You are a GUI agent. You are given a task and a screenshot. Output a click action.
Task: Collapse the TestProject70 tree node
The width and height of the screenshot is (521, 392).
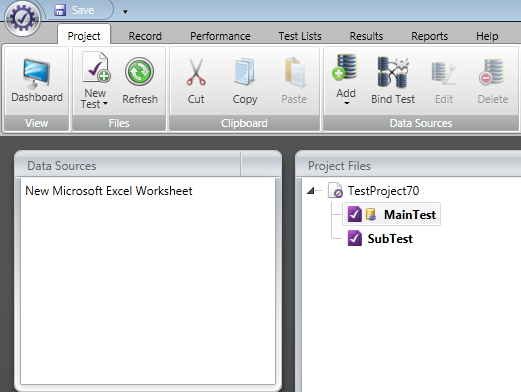[x=311, y=191]
